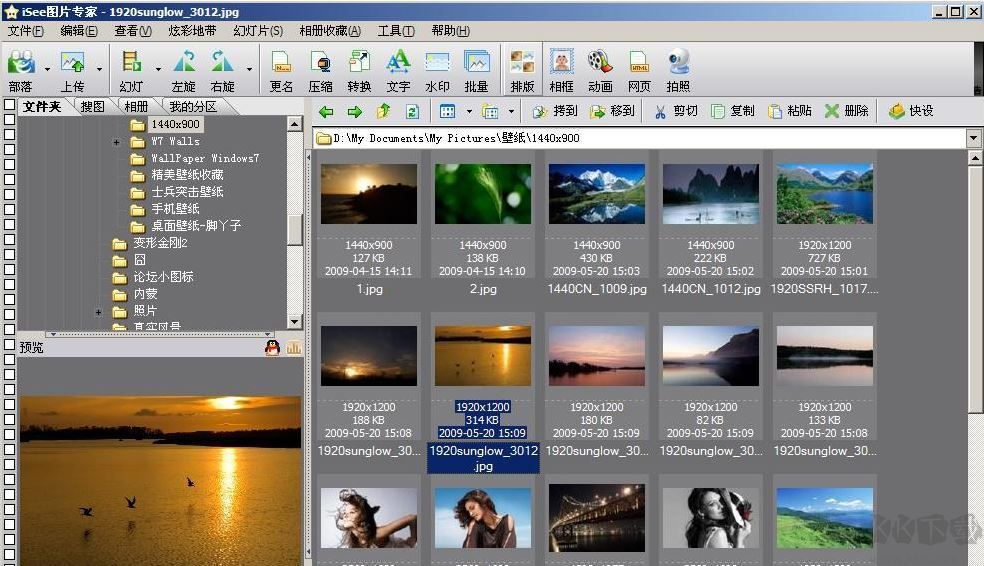Click the histogram icon in 预览 header

click(293, 347)
